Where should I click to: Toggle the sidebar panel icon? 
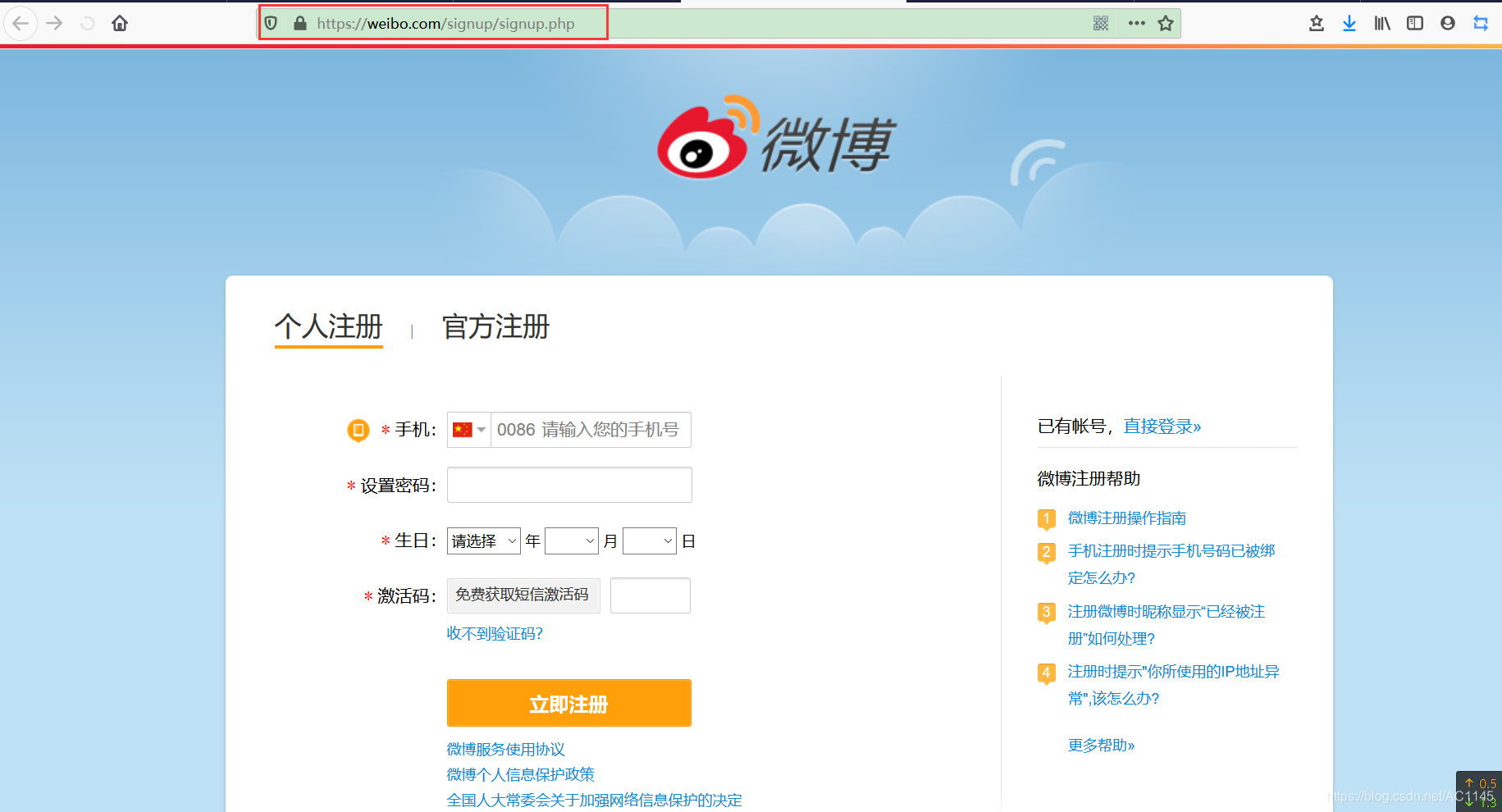(x=1415, y=23)
